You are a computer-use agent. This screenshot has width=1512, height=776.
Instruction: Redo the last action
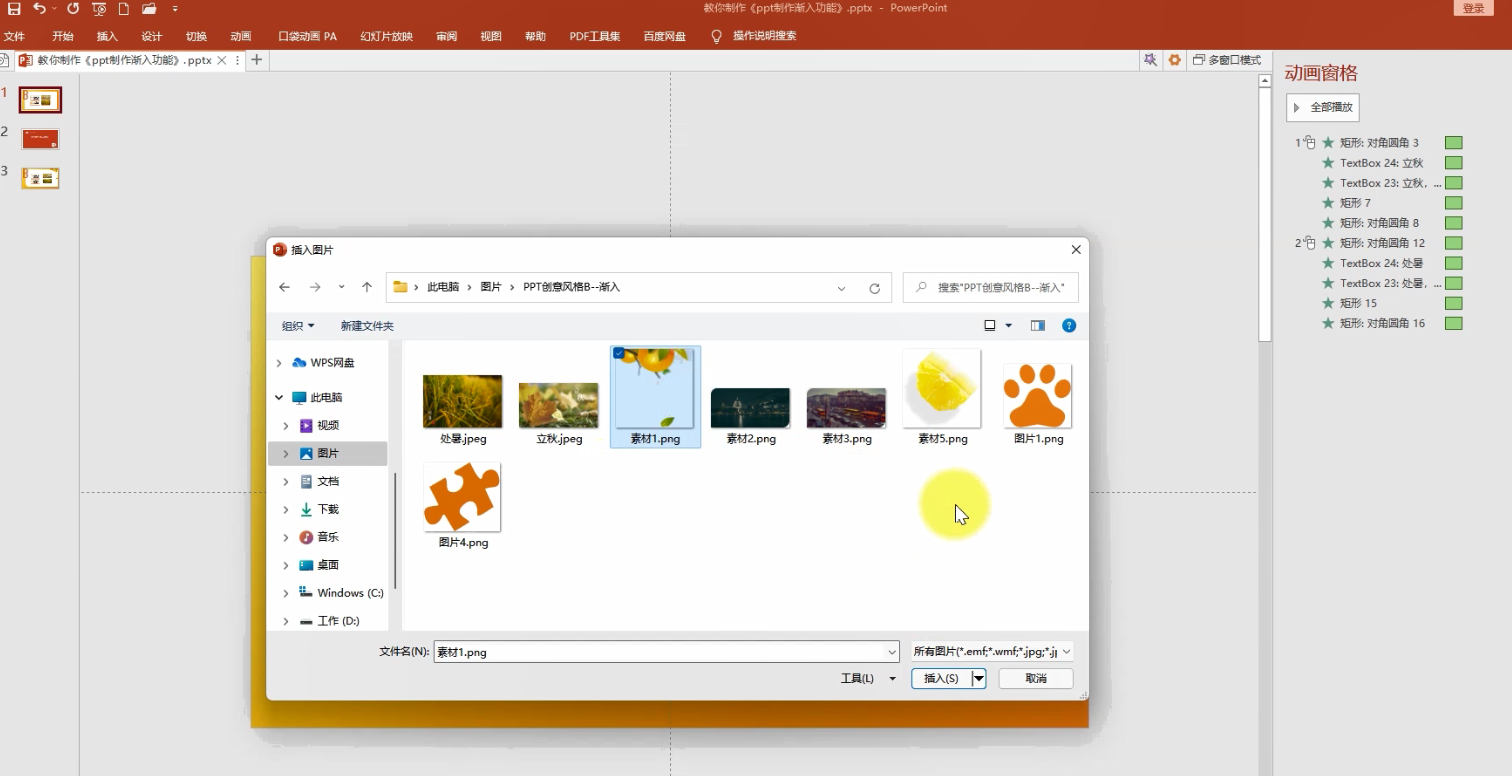tap(73, 8)
